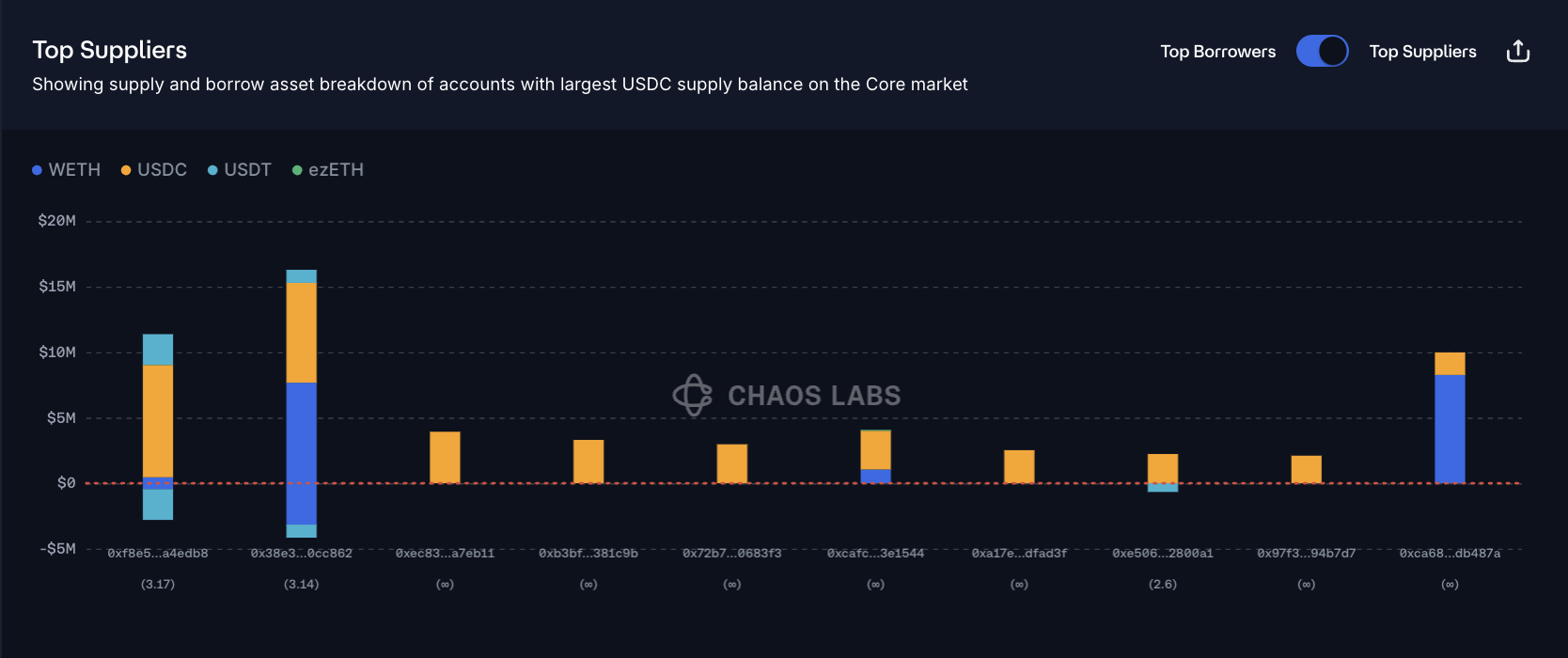Open account 0xf8e5...a4edb8 label
This screenshot has height=658, width=1568.
point(158,554)
